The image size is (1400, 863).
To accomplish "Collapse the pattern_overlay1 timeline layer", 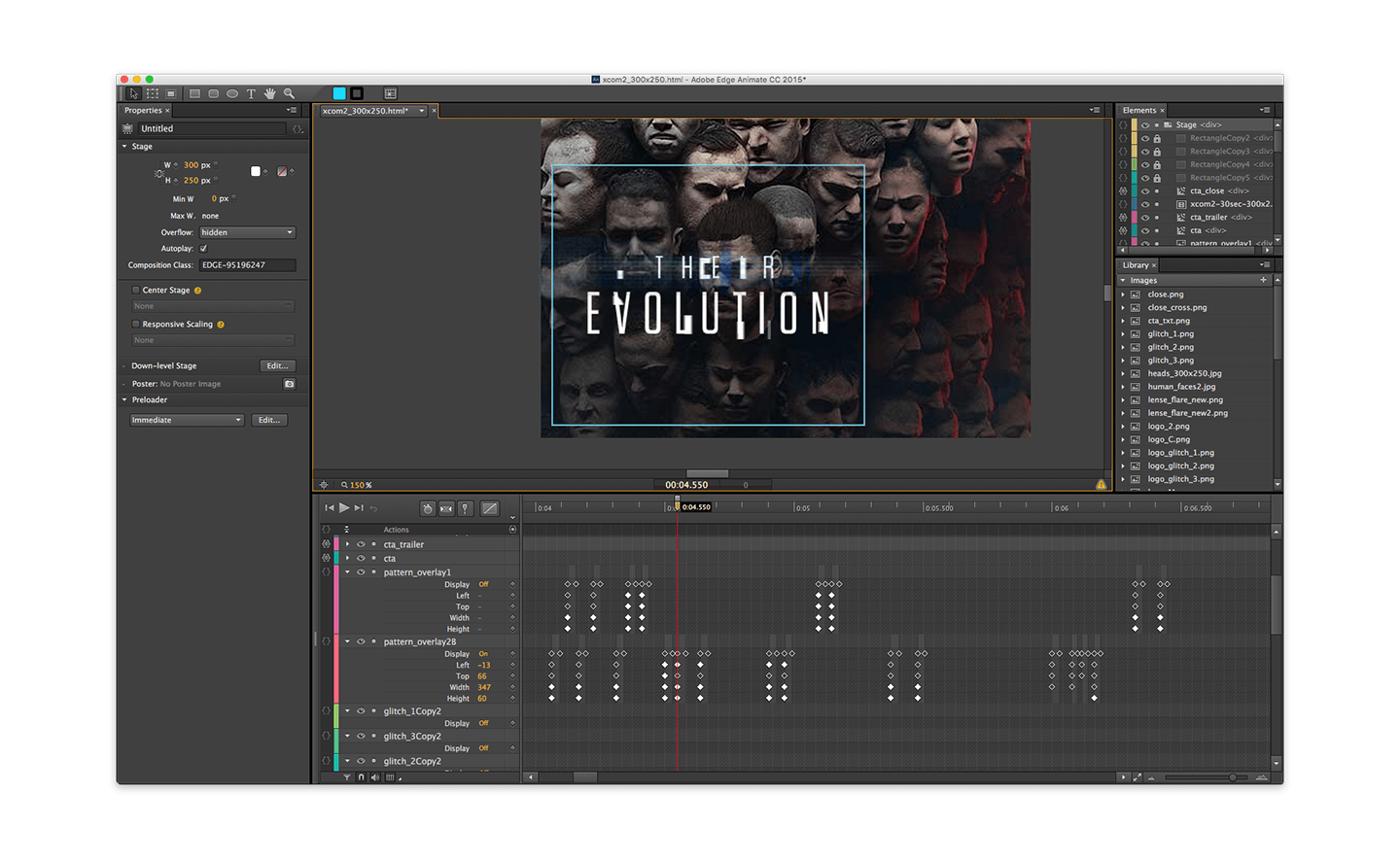I will pos(347,572).
